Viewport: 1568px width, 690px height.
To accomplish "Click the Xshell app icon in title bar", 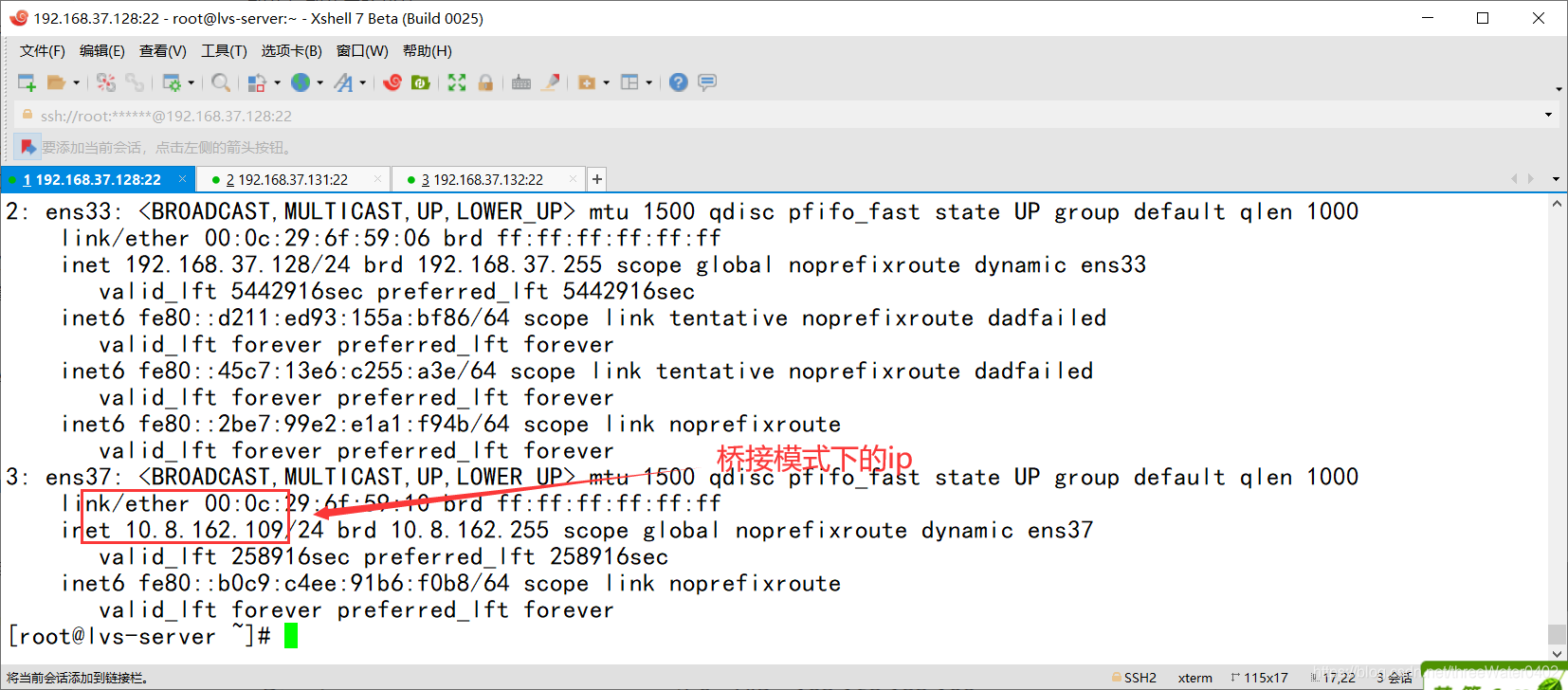I will click(x=18, y=18).
